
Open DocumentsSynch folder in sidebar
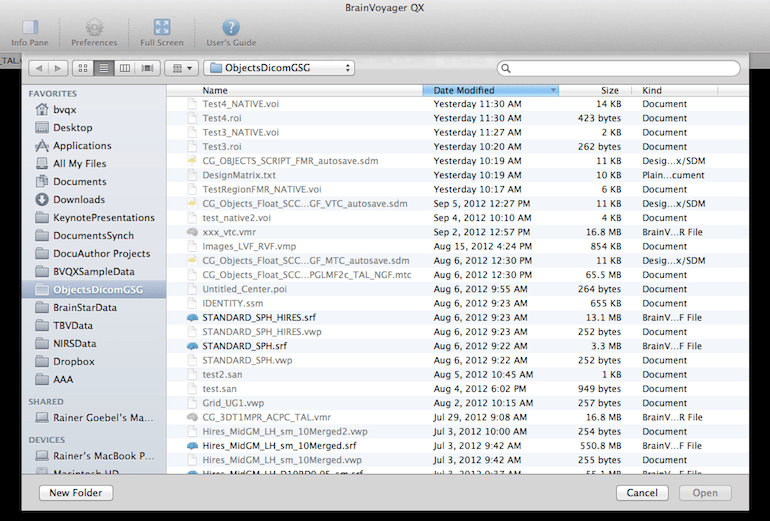[x=93, y=236]
